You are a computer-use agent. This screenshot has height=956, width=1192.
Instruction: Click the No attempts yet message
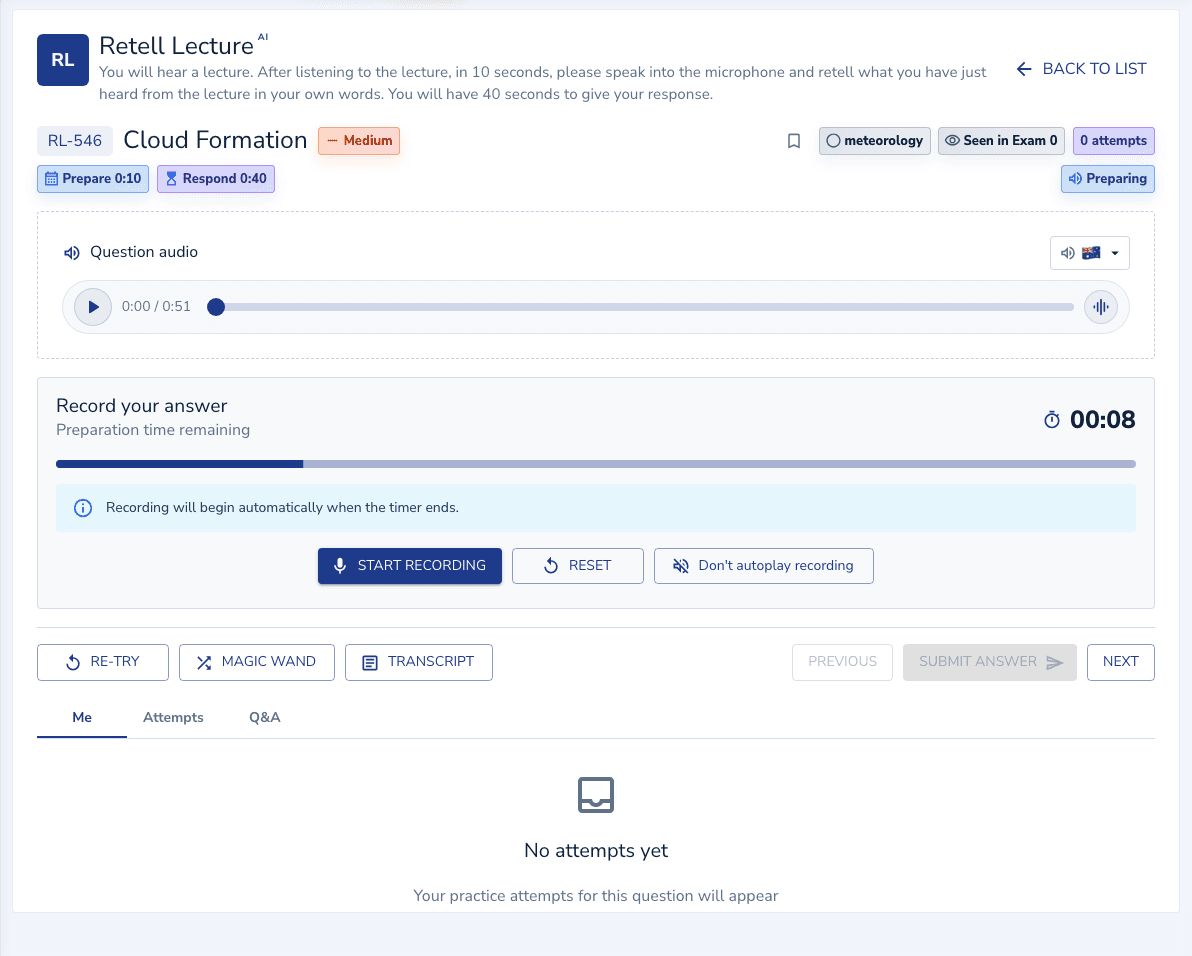click(596, 850)
